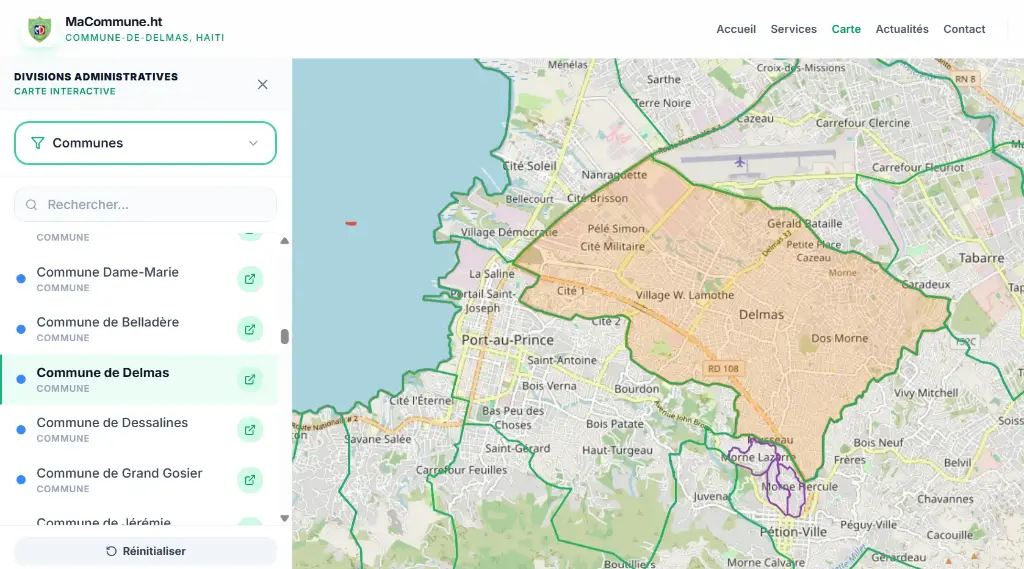Image resolution: width=1024 pixels, height=569 pixels.
Task: Click the blue dot beside Commune de Dessalines
Action: coord(21,430)
